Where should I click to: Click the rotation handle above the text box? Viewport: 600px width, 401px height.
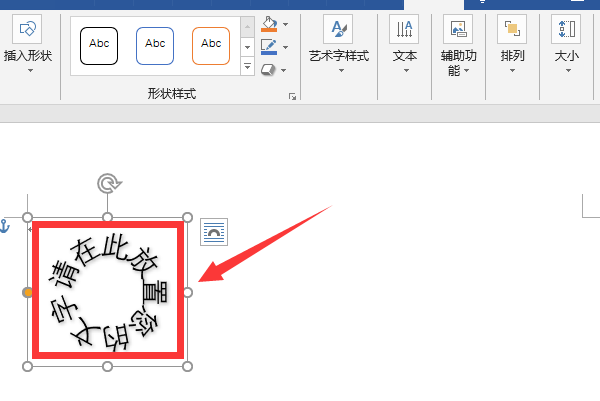tap(109, 183)
